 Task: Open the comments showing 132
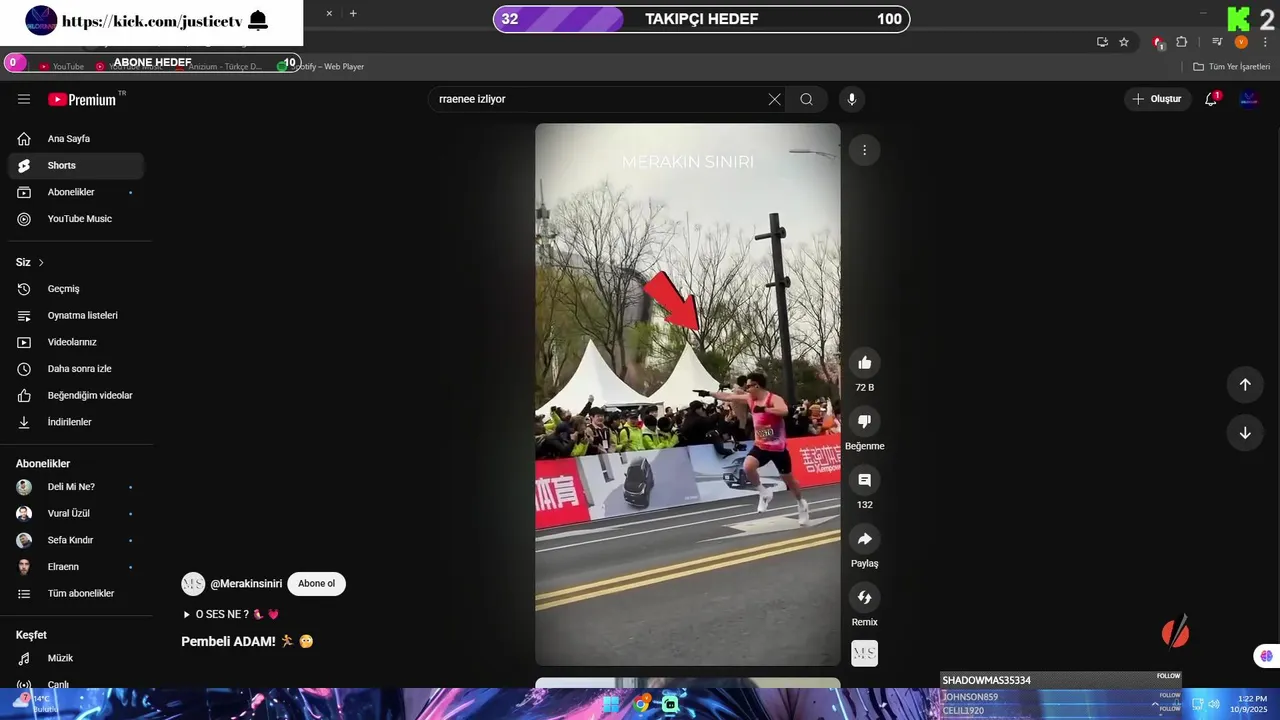(x=864, y=480)
